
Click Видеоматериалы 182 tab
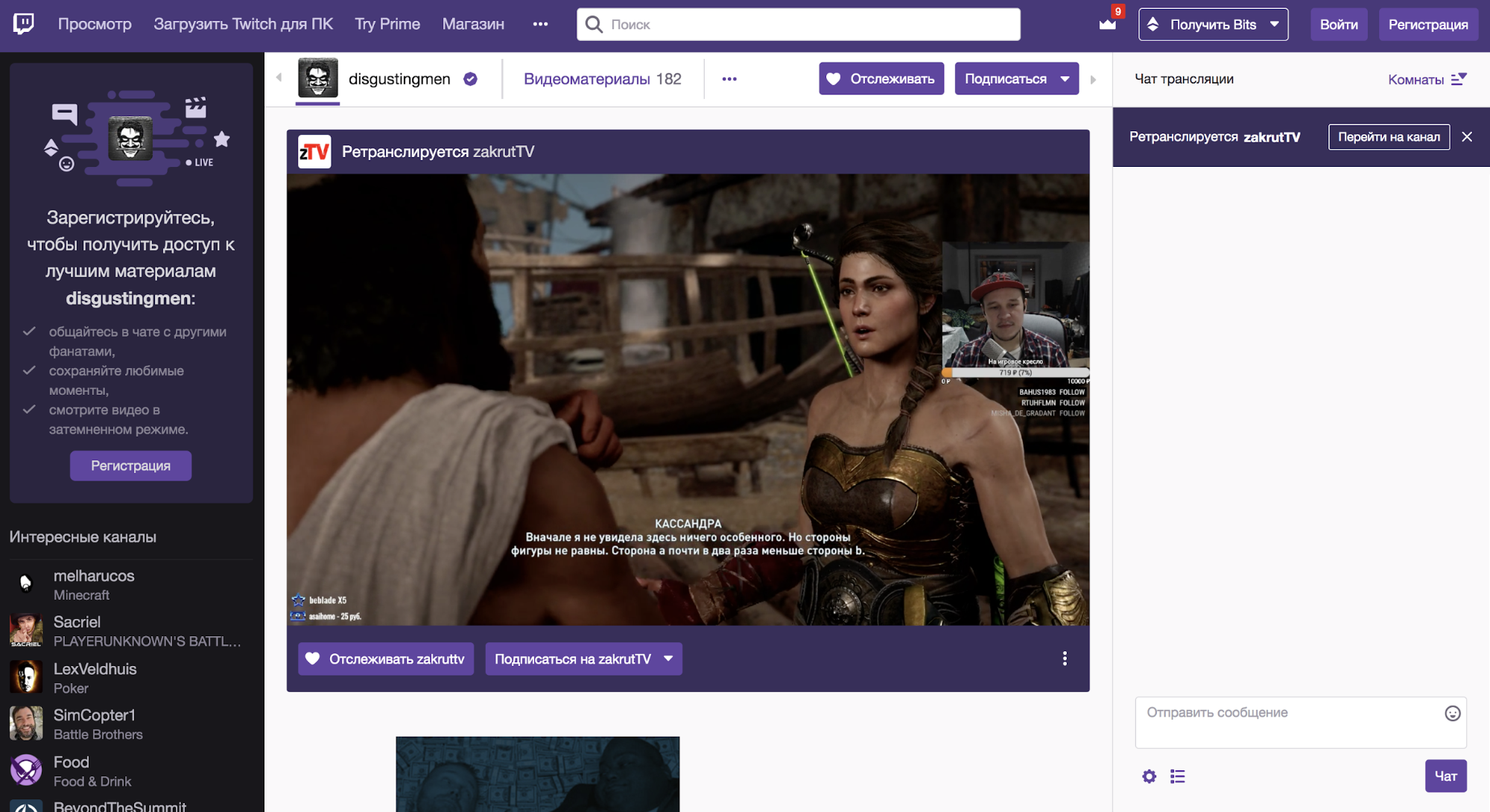(603, 77)
